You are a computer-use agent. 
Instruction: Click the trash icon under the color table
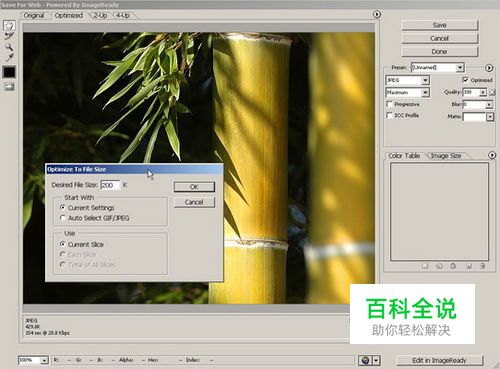coord(482,266)
